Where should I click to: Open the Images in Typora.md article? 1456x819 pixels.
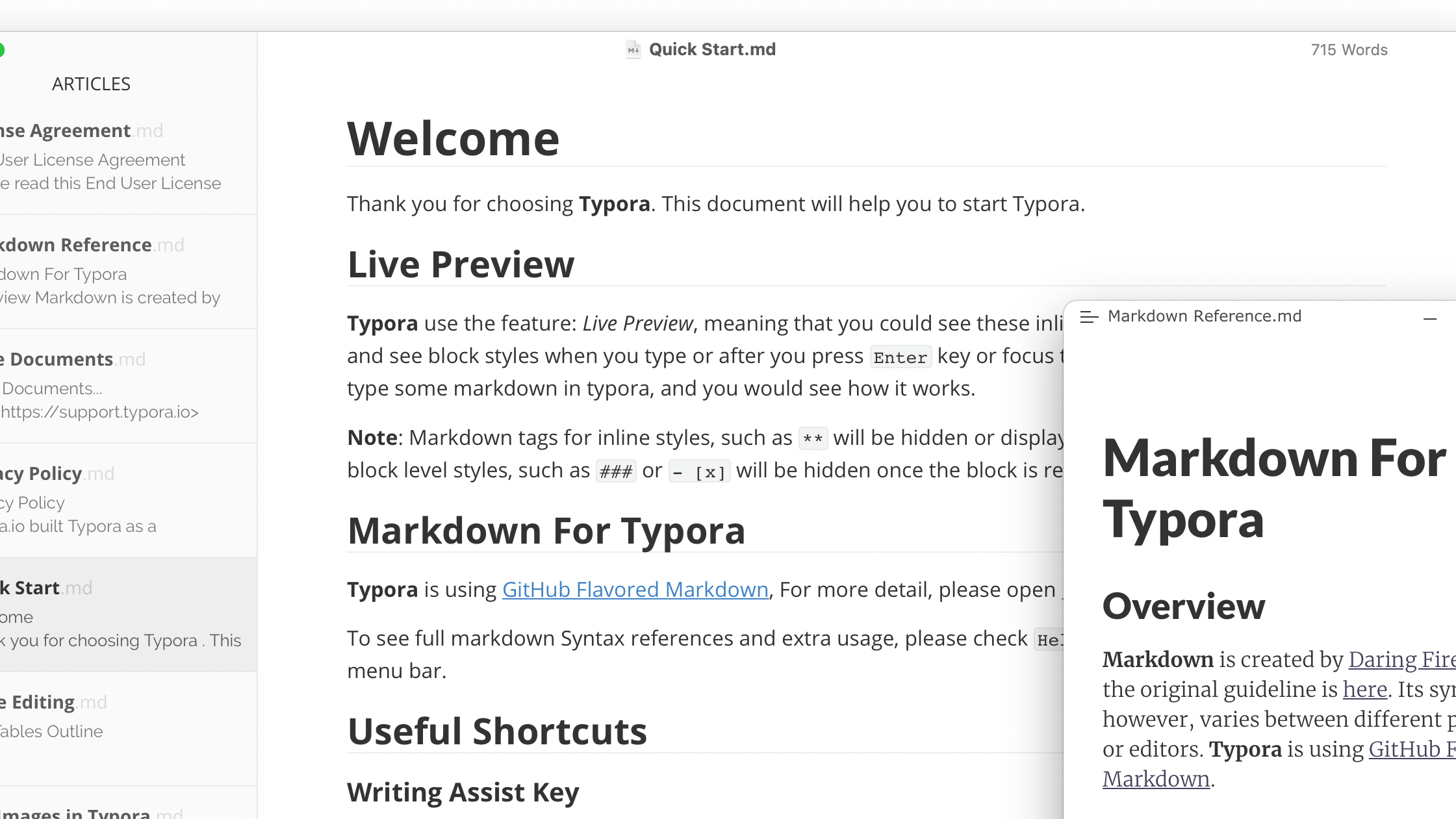point(129,804)
